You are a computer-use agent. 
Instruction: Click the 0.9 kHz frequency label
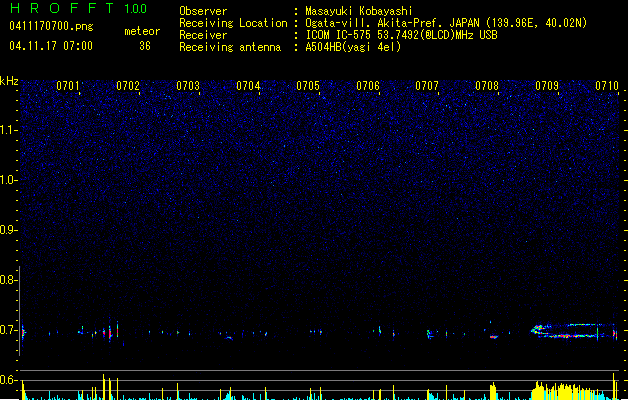point(8,230)
